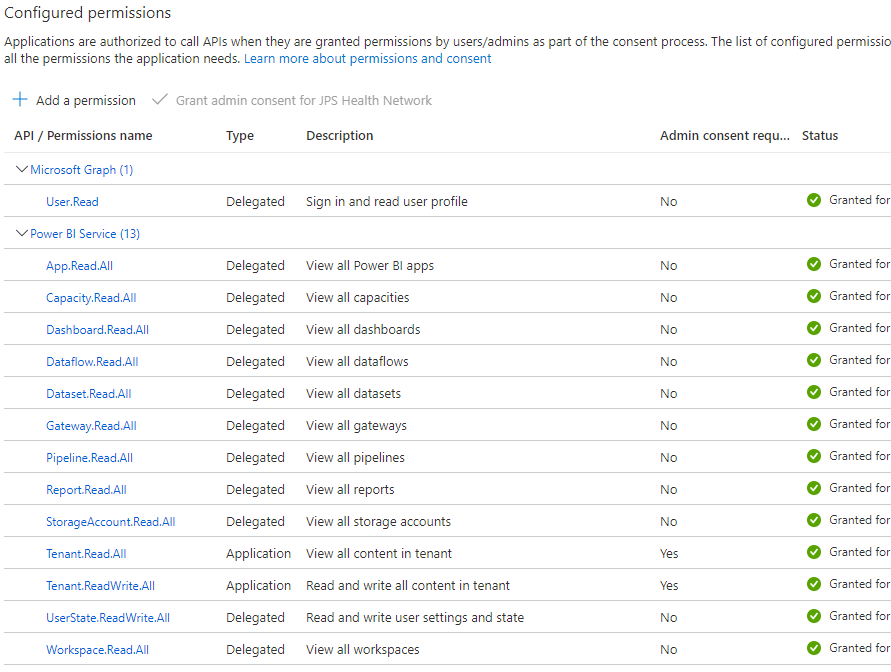Image resolution: width=891 pixels, height=672 pixels.
Task: Click green granted icon in StorageAccount.Read.All row
Action: 814,520
